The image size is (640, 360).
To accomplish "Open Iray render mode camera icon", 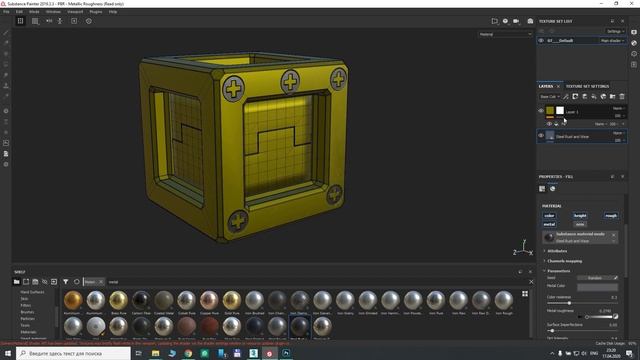I will pos(530,21).
